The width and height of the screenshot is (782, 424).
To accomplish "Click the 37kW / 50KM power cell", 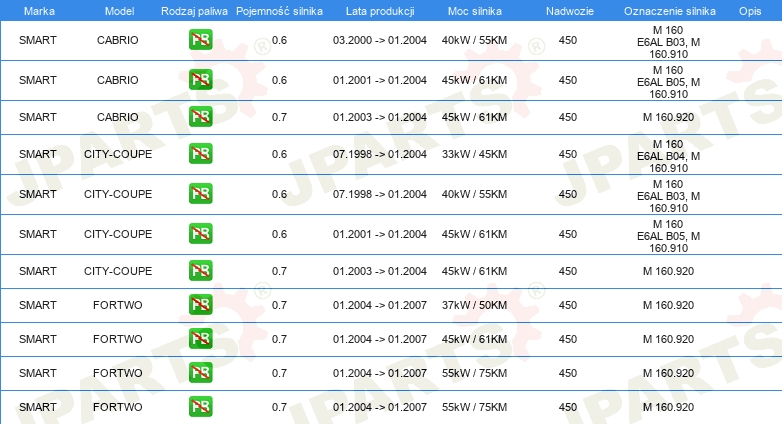I will click(x=474, y=305).
